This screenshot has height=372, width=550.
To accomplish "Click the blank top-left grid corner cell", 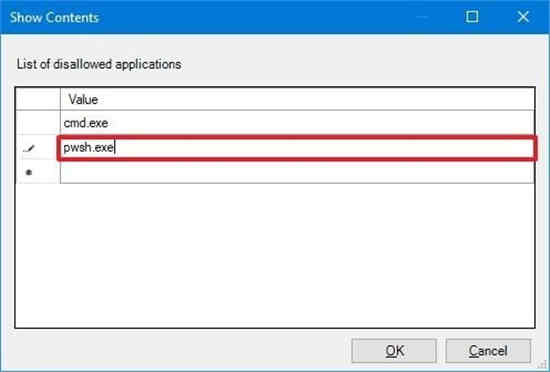I will (x=38, y=100).
